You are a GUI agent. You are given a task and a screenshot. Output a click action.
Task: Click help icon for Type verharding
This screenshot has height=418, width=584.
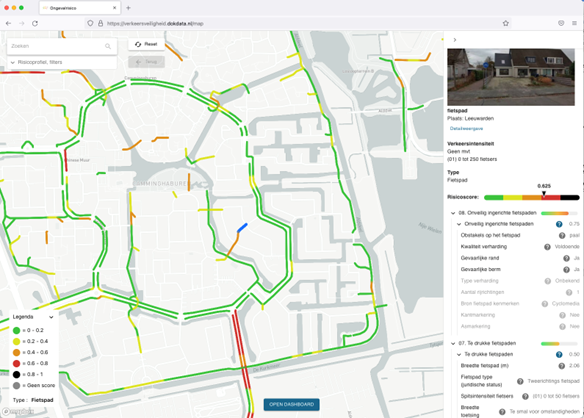pos(548,281)
